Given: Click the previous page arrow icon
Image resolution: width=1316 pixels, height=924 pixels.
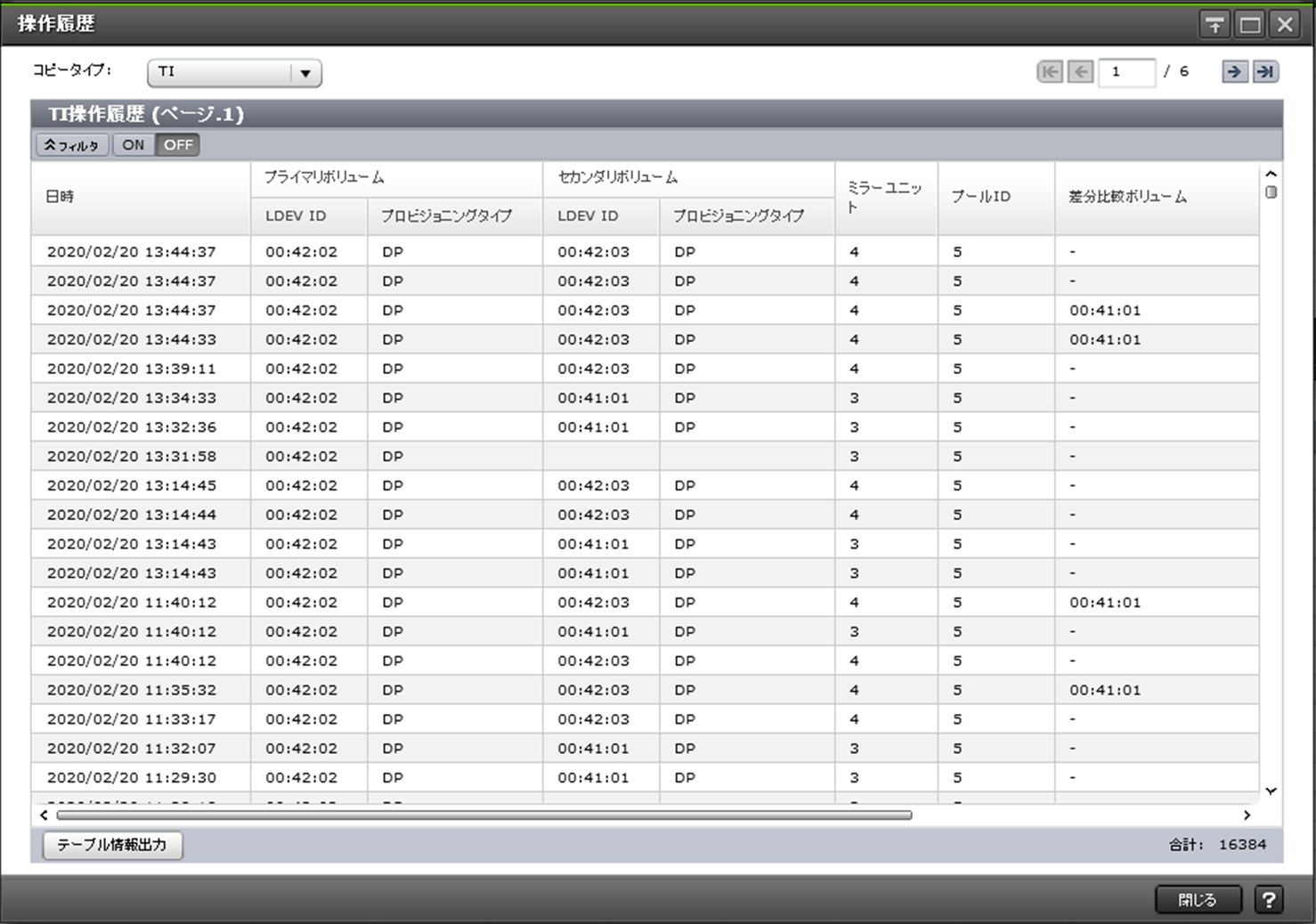Looking at the screenshot, I should click(x=1080, y=72).
